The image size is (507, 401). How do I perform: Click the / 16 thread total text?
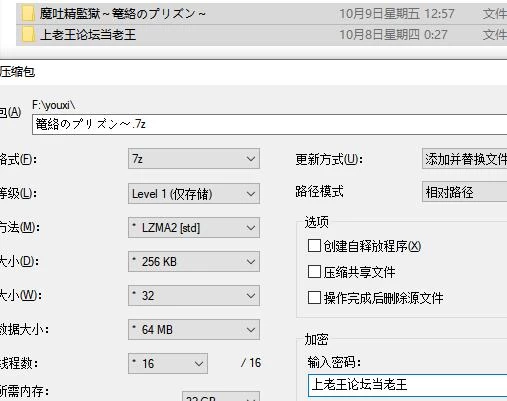(x=251, y=363)
